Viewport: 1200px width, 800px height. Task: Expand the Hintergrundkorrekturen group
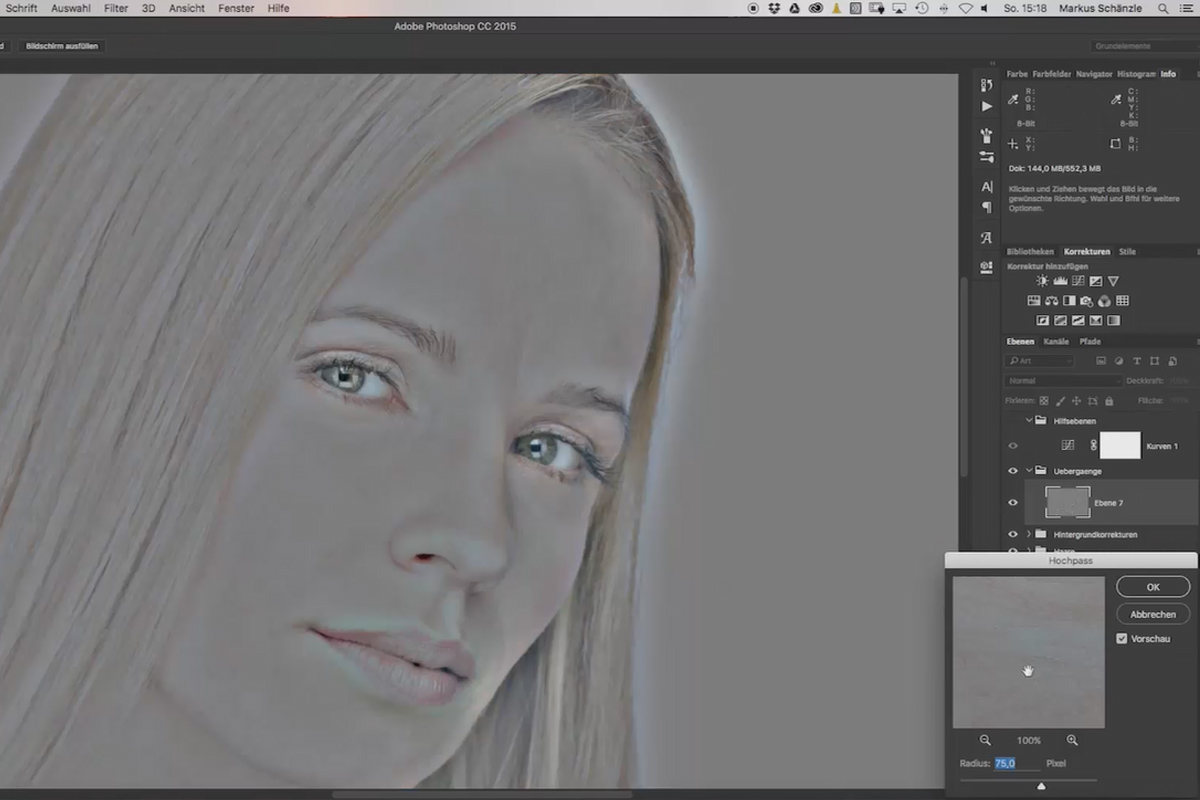click(x=1029, y=534)
